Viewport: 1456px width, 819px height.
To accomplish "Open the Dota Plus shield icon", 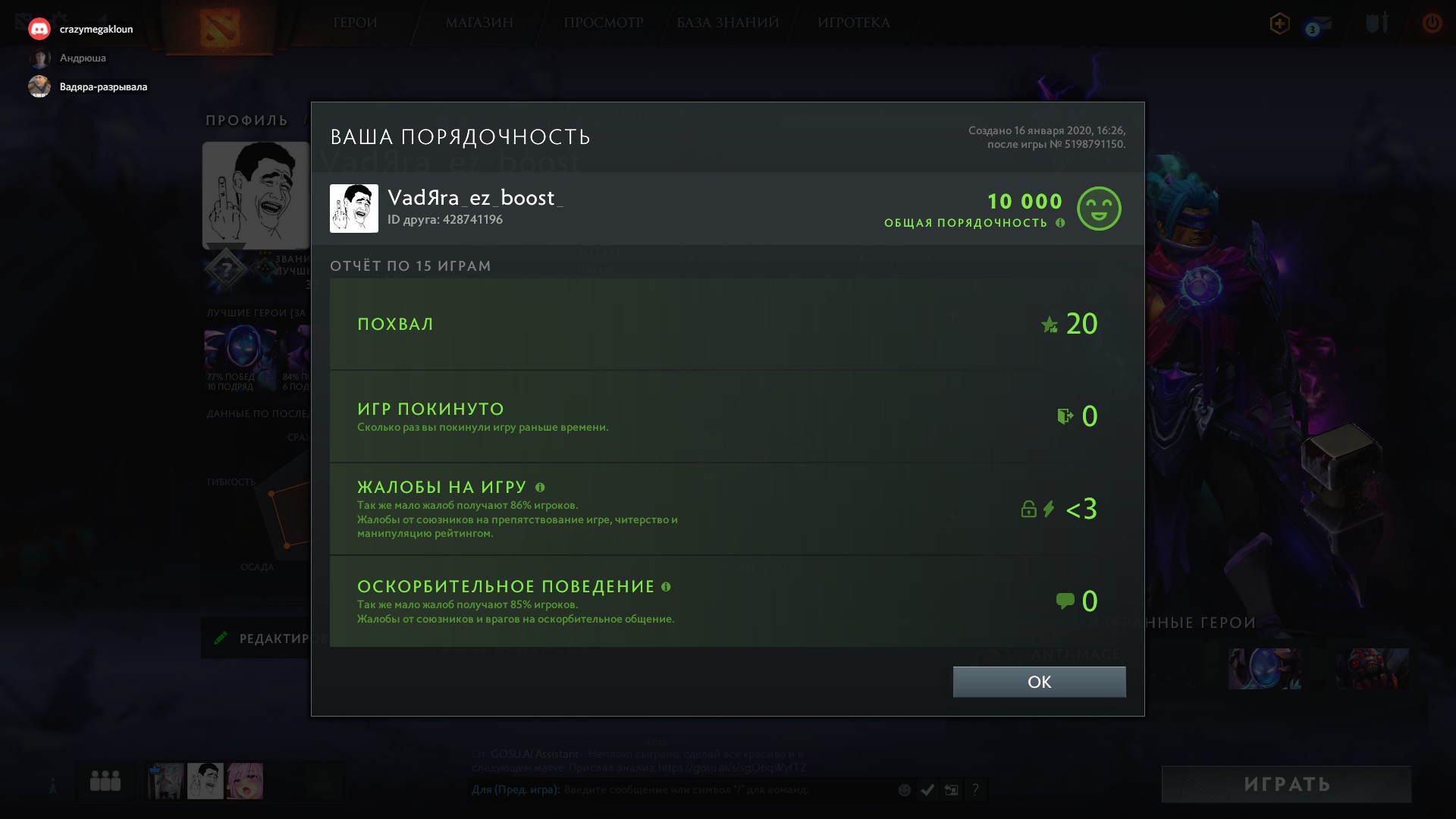I will (x=1279, y=24).
